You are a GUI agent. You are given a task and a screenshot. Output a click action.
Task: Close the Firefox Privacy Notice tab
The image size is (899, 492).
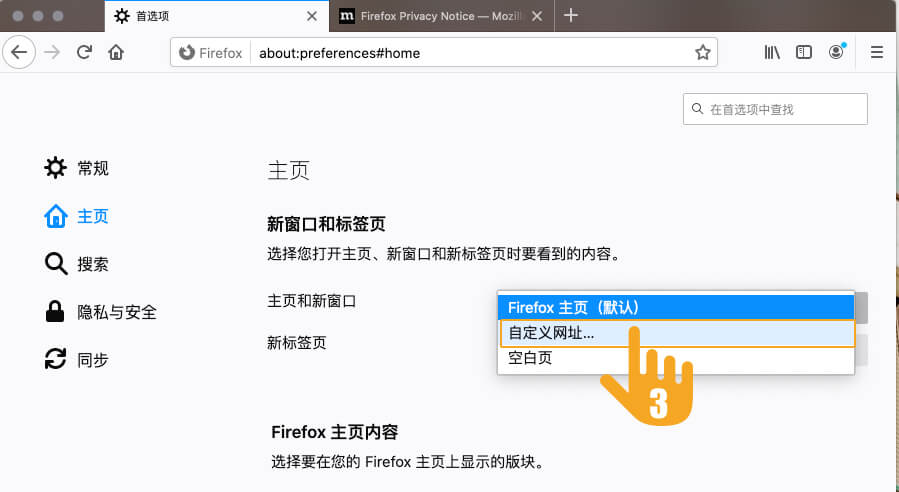pyautogui.click(x=537, y=16)
